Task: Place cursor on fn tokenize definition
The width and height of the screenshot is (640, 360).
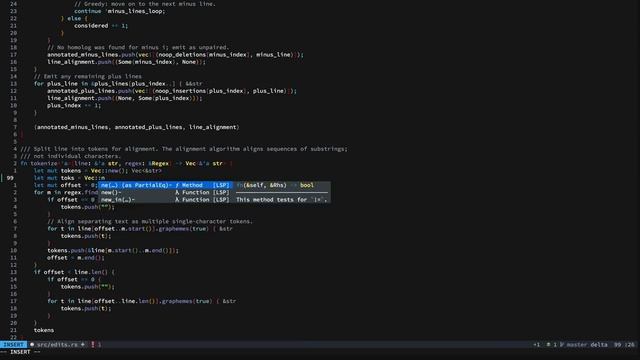Action: pos(127,164)
